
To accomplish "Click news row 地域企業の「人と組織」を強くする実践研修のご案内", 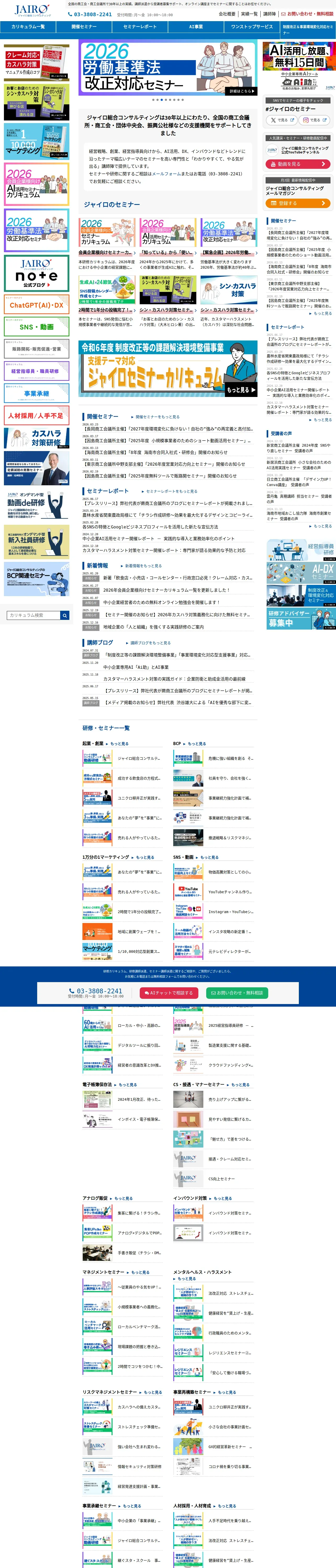I will pyautogui.click(x=168, y=626).
